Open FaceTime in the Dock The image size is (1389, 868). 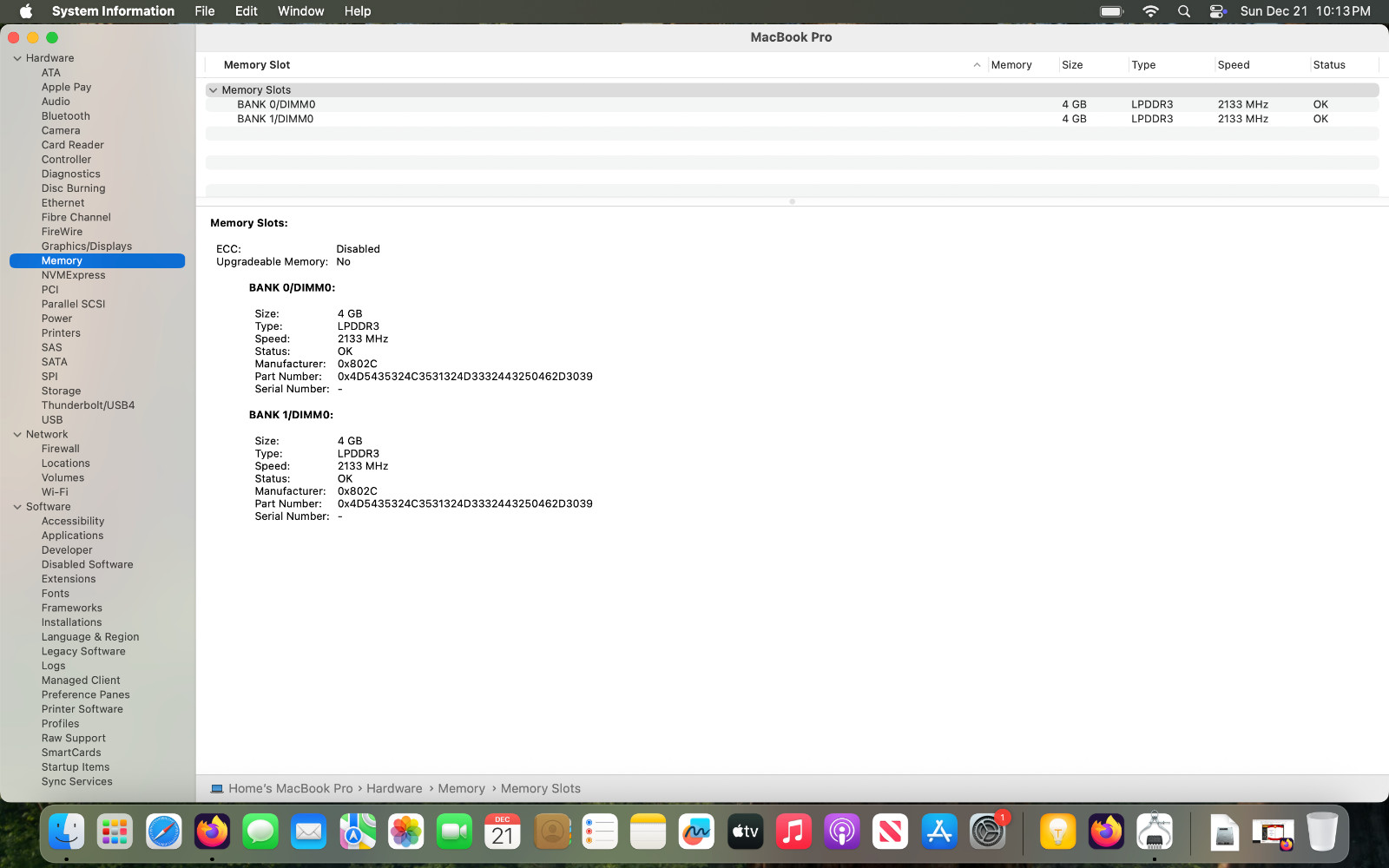(x=454, y=832)
